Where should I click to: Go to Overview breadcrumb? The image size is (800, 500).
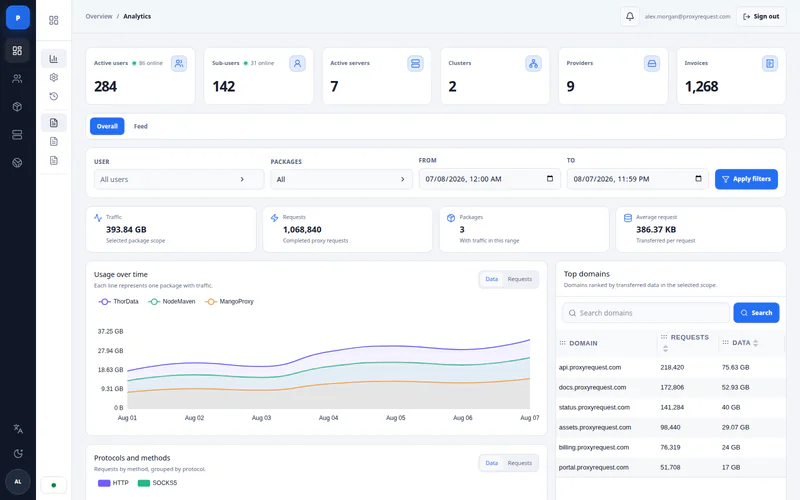pos(98,16)
